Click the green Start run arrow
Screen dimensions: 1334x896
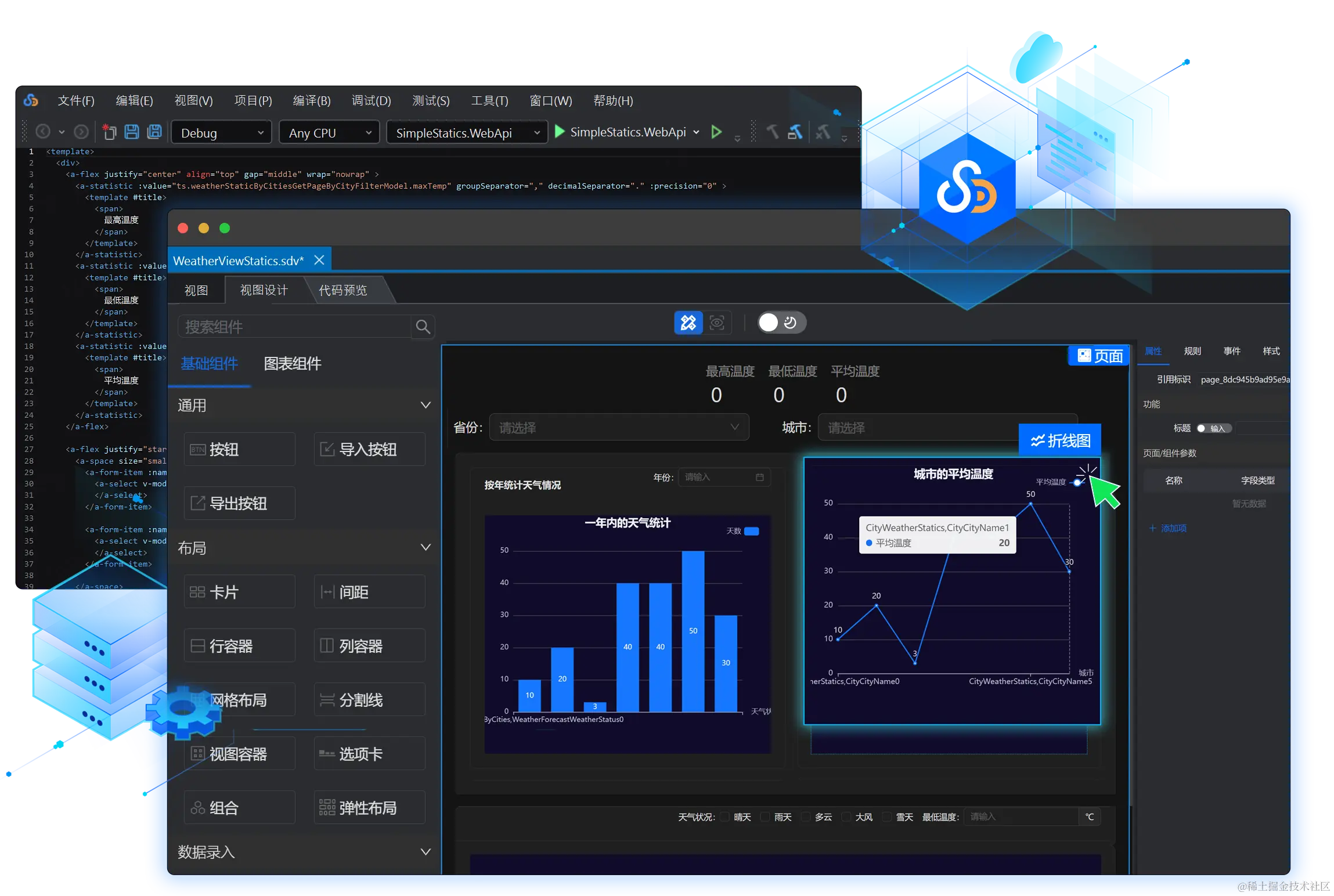(560, 132)
